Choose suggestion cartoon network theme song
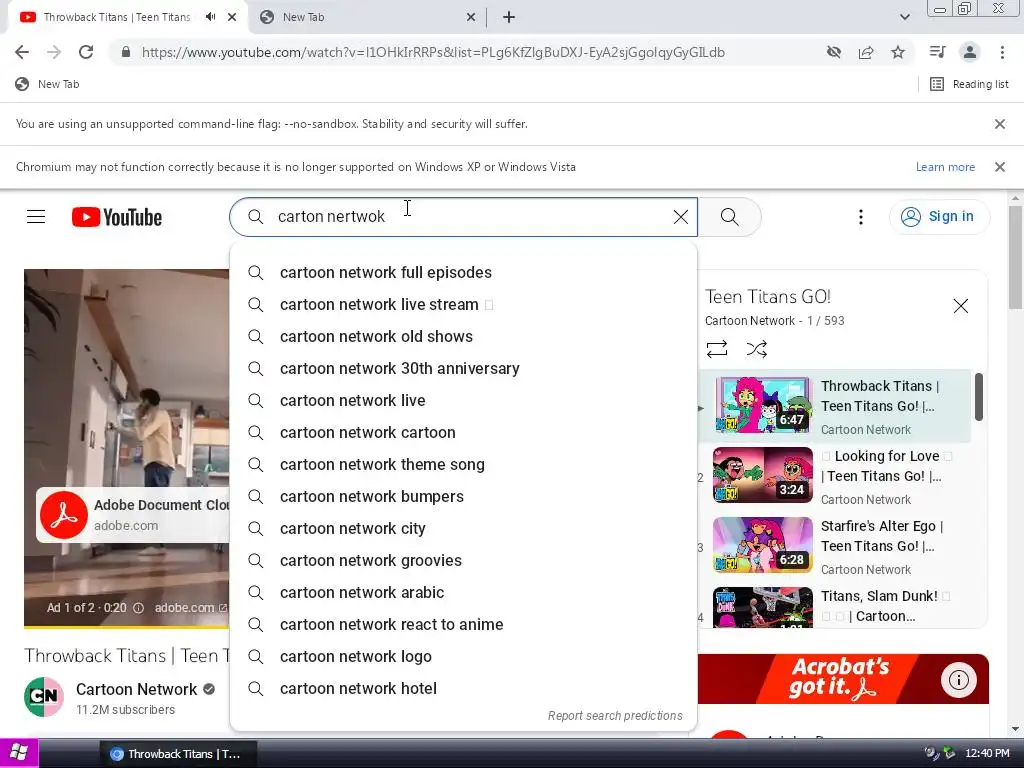 point(464,464)
